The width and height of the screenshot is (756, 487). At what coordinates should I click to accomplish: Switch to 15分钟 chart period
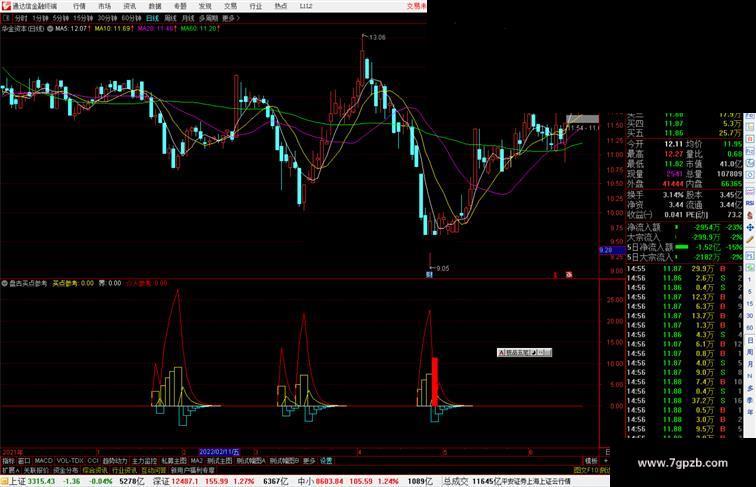coord(83,18)
